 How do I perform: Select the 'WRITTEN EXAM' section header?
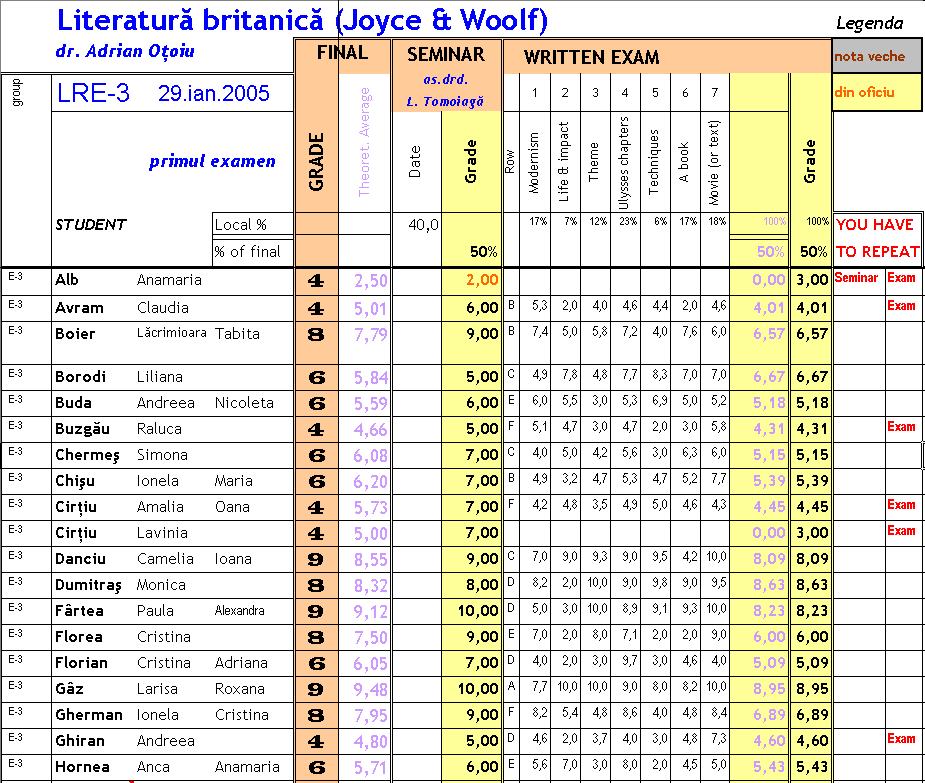click(591, 57)
